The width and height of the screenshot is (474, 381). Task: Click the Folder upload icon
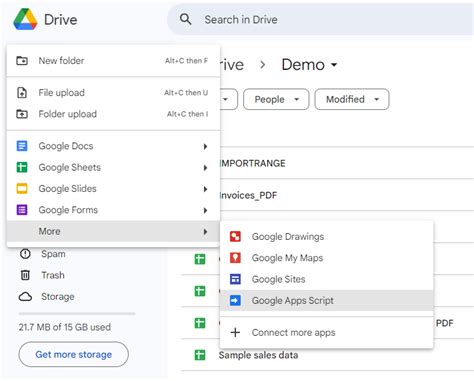(x=22, y=114)
